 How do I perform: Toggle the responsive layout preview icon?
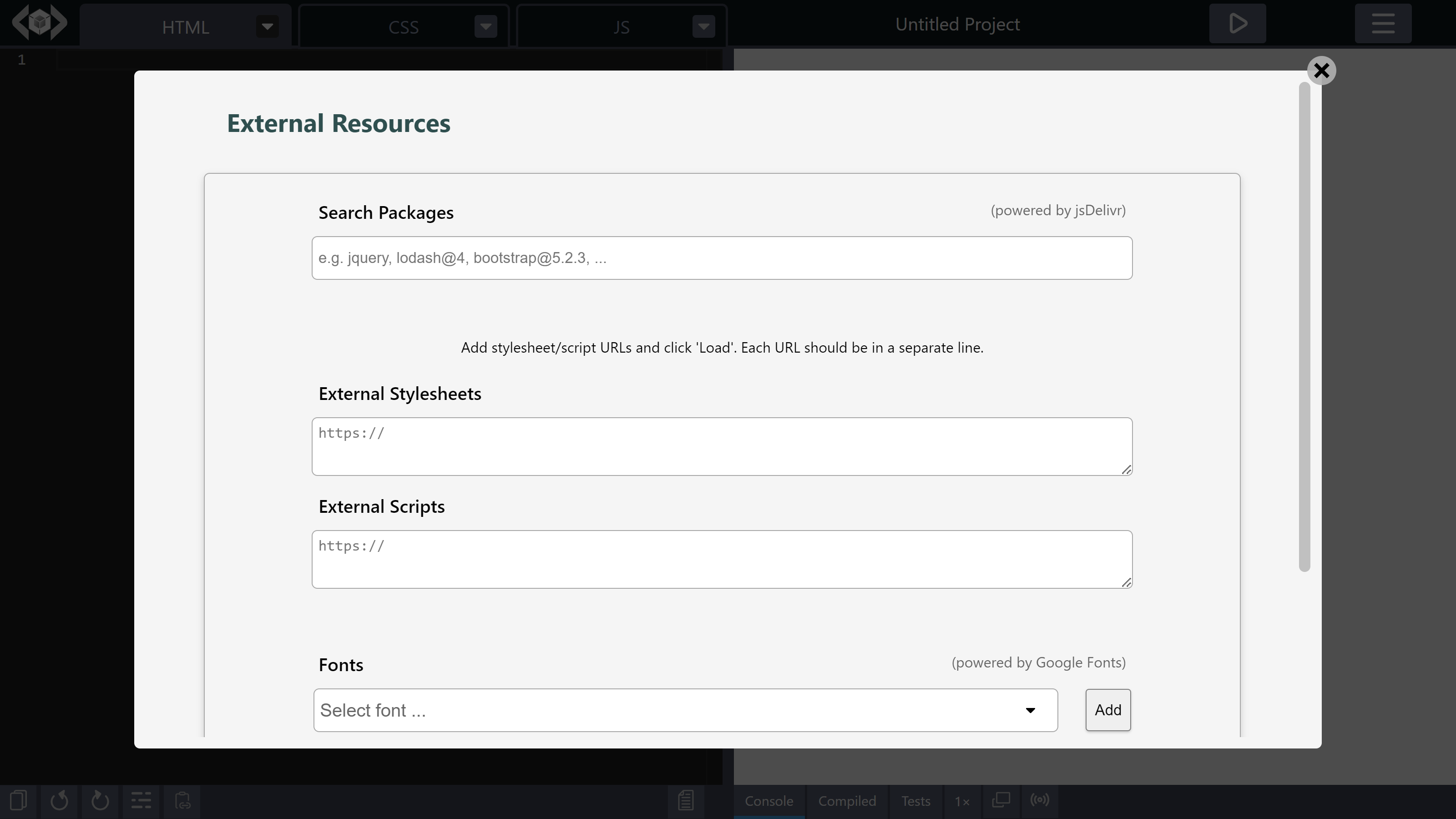(1001, 800)
